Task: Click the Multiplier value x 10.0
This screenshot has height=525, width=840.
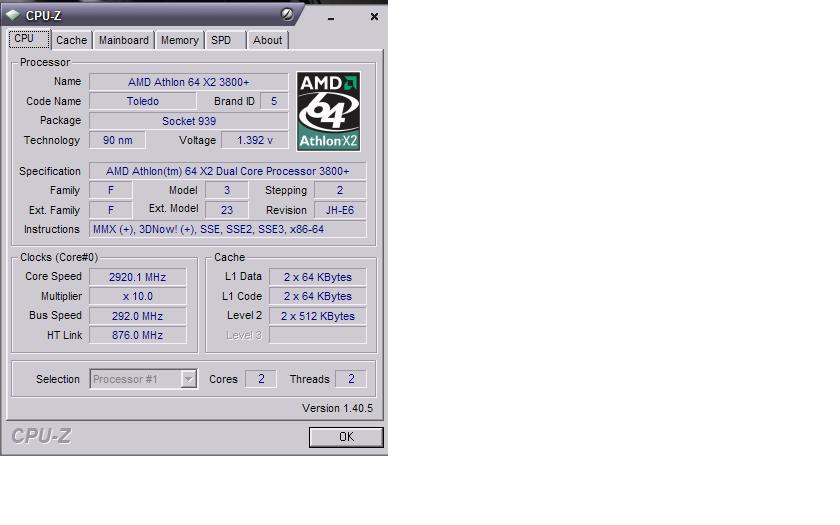Action: tap(138, 296)
